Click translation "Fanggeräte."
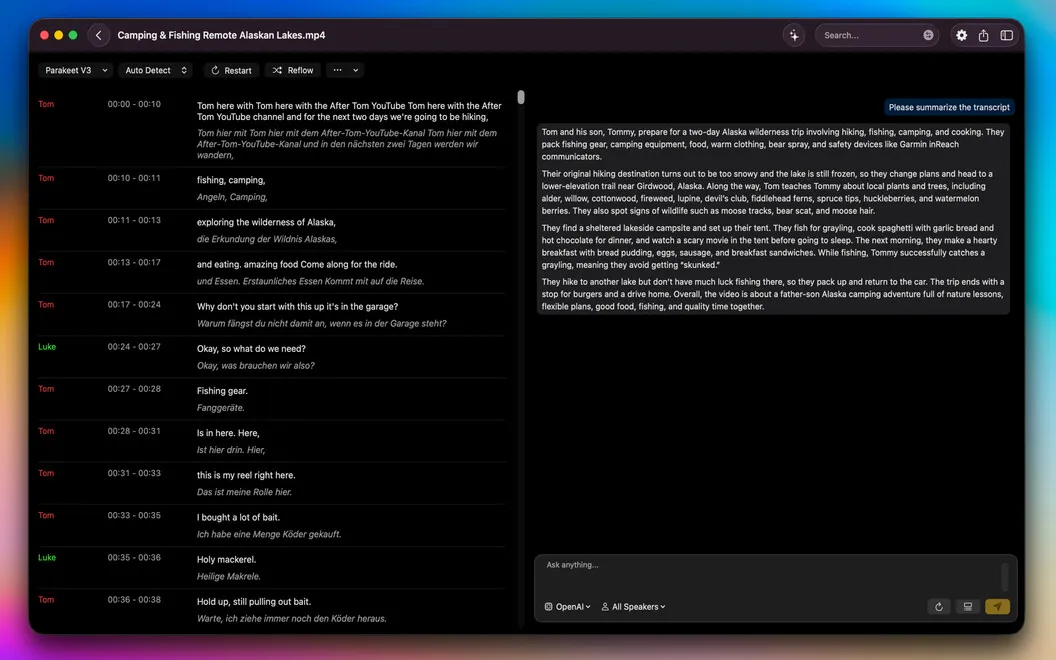The height and width of the screenshot is (660, 1056). pyautogui.click(x=220, y=408)
